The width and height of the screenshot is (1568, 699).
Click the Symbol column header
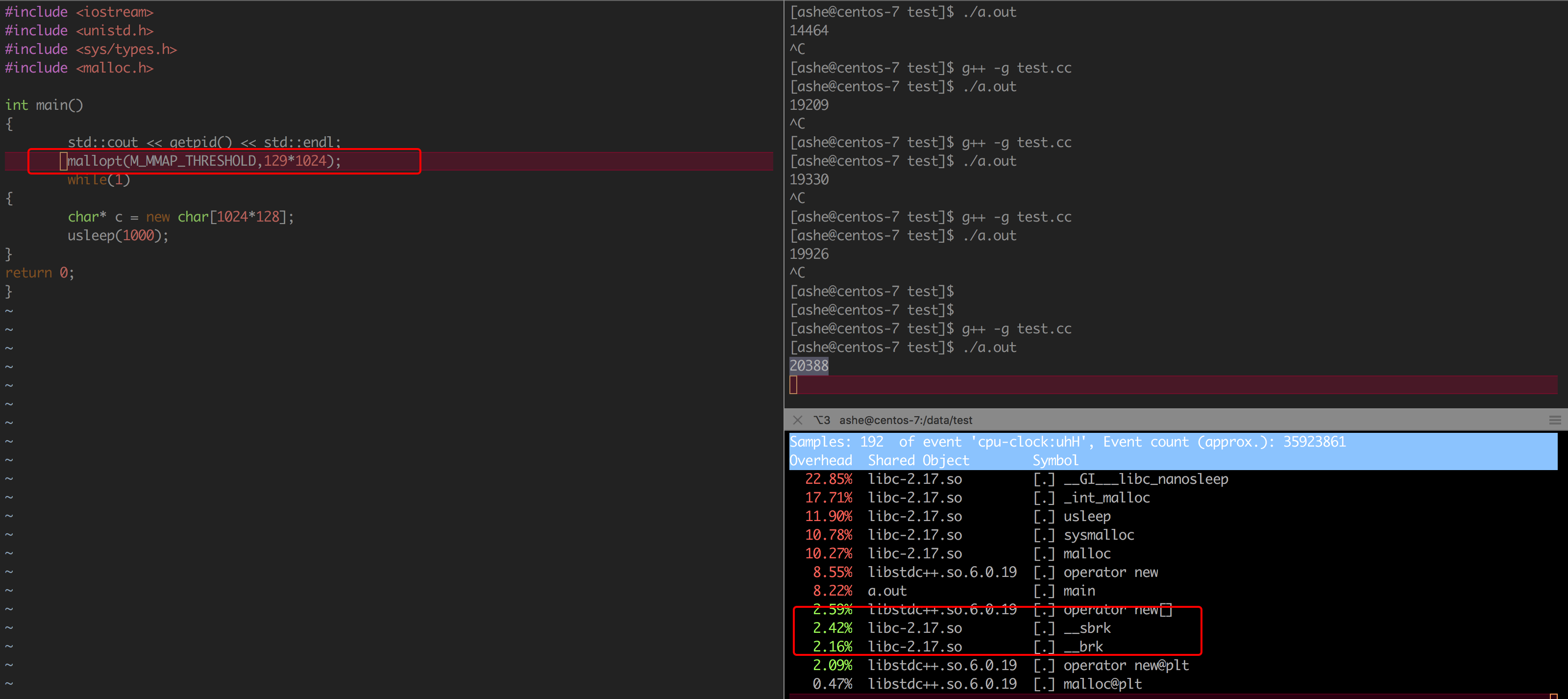click(x=1055, y=460)
